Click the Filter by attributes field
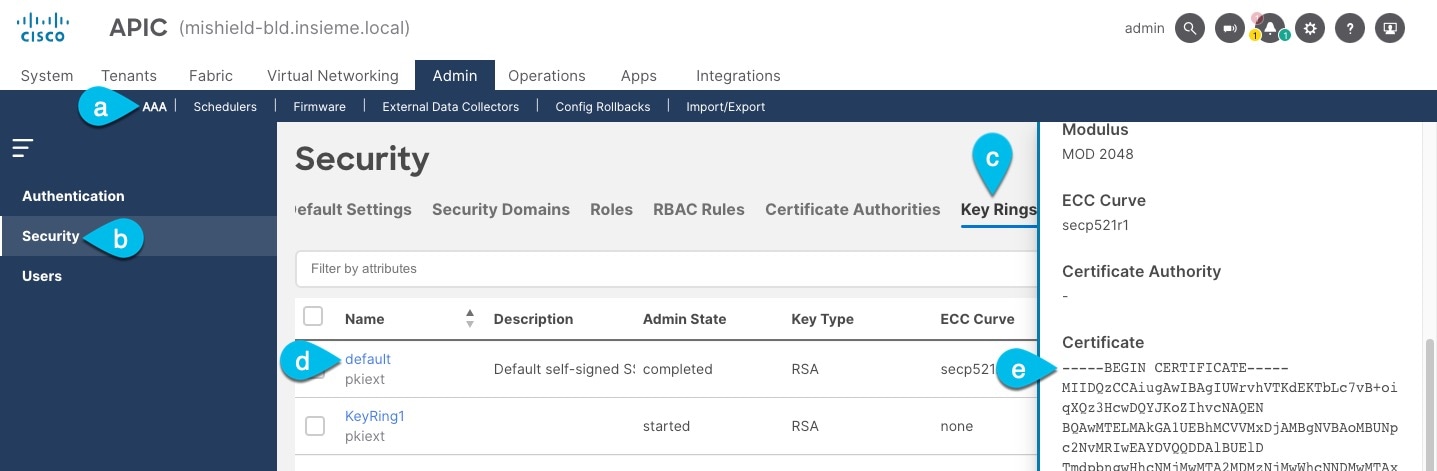The width and height of the screenshot is (1437, 471). (666, 268)
